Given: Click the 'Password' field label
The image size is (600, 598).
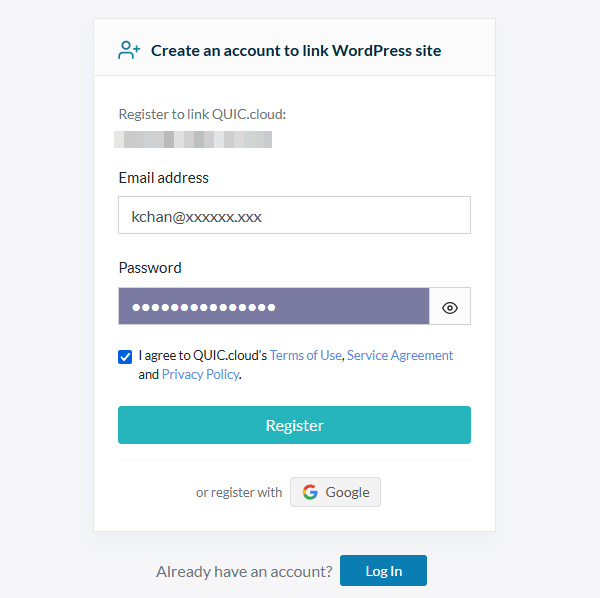Looking at the screenshot, I should tap(150, 268).
